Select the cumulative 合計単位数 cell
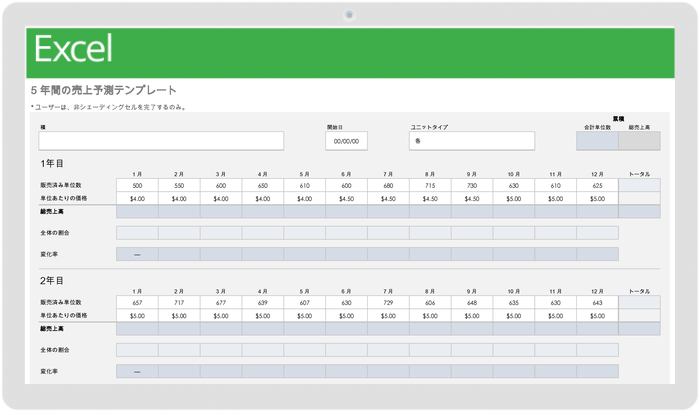The width and height of the screenshot is (700, 412). (x=597, y=141)
